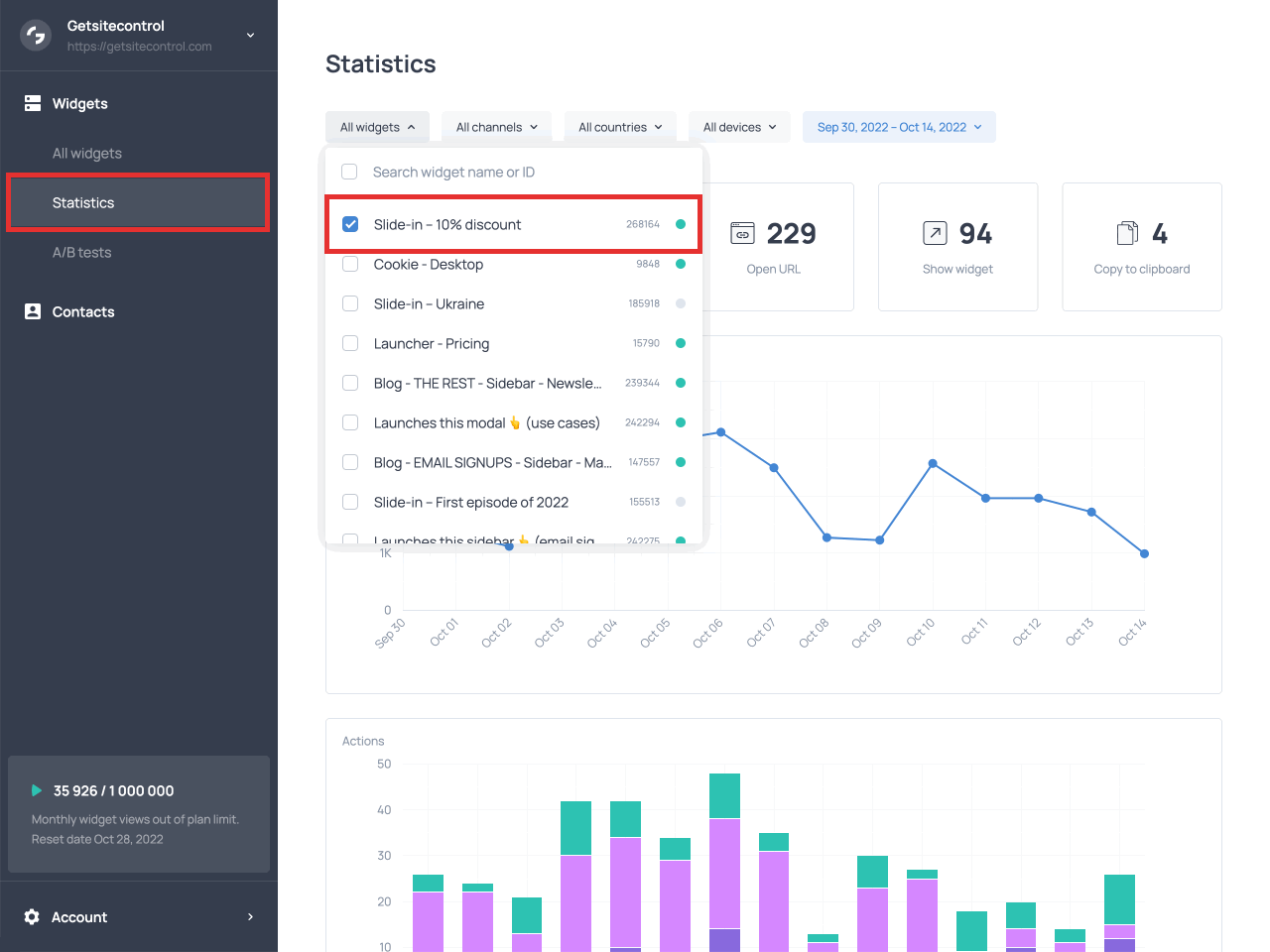Click the Getsitecontrol logo
Screen dimensions: 1270x952
34,35
